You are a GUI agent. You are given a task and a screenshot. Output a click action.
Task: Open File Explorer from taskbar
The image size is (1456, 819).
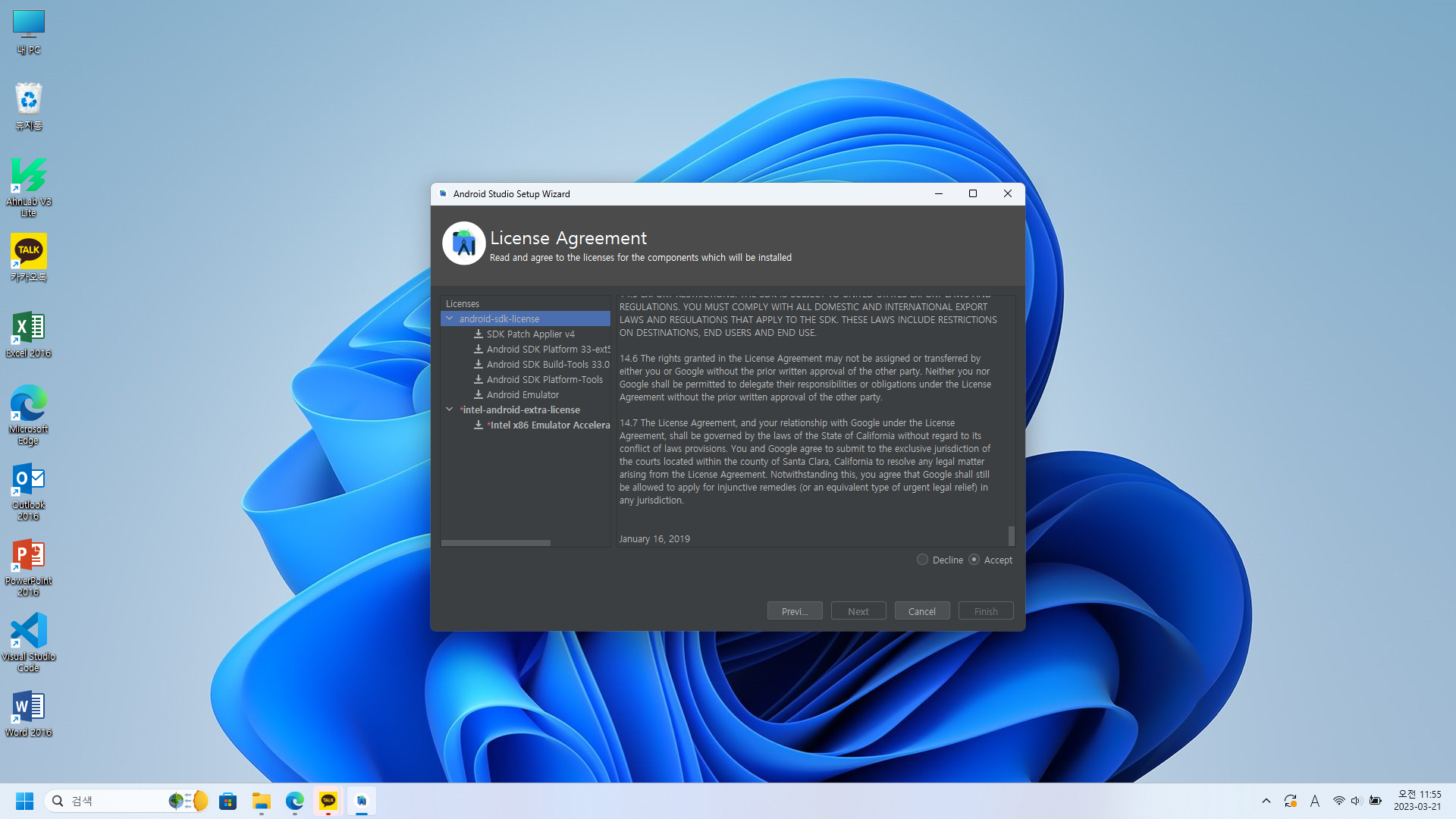point(262,801)
